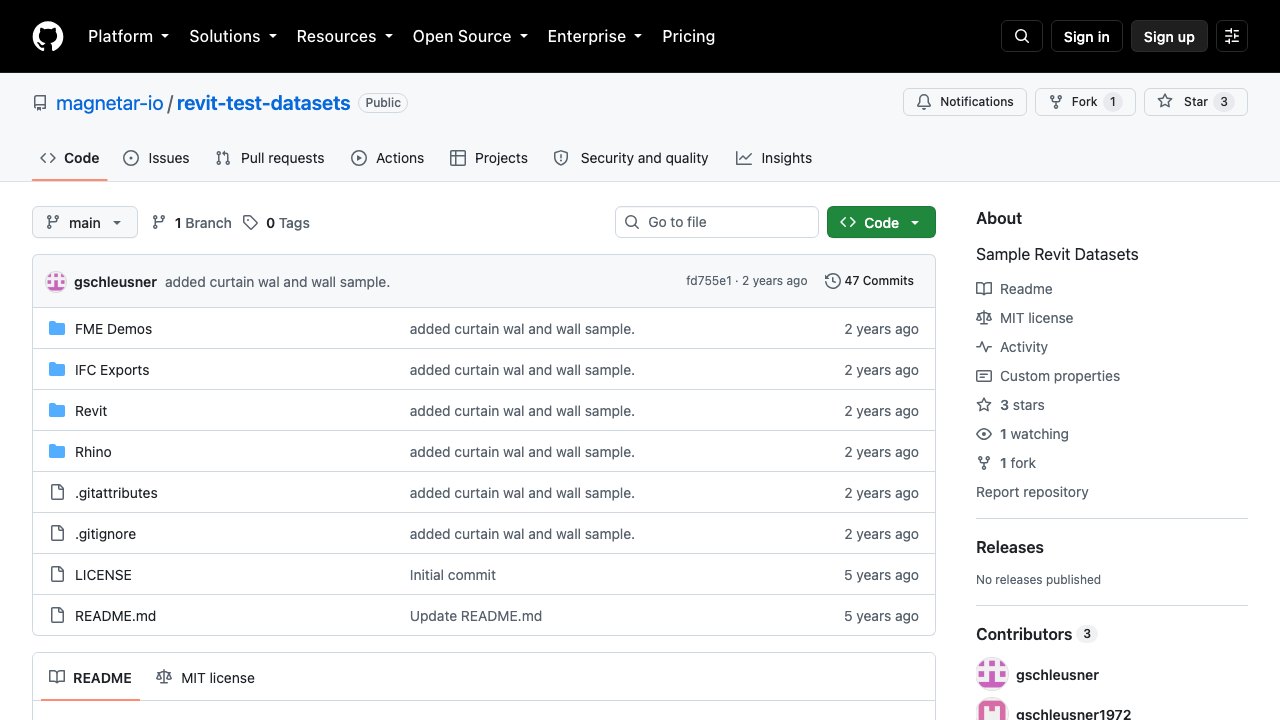The image size is (1280, 720).
Task: Click the folder icon next to Revit
Action: [57, 411]
